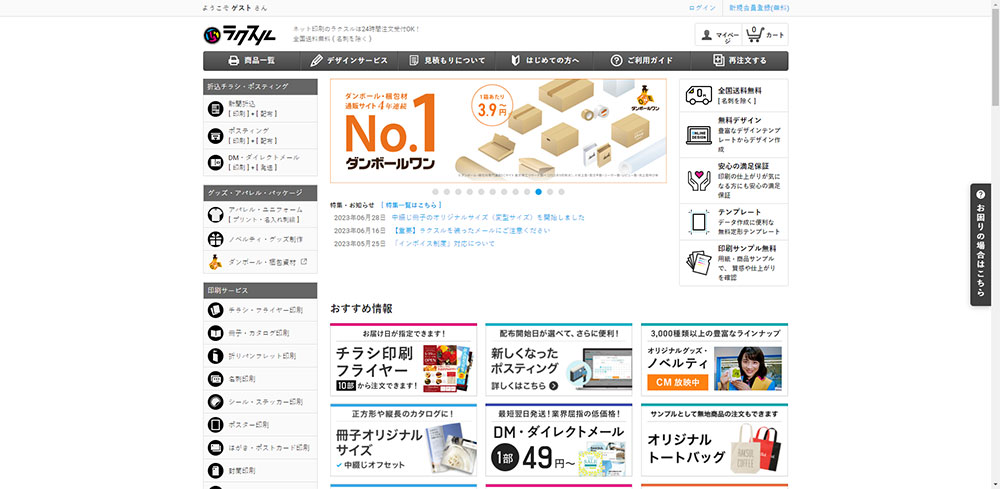Click beginner mark icon はじめての方へ
This screenshot has height=489, width=1000.
click(515, 61)
